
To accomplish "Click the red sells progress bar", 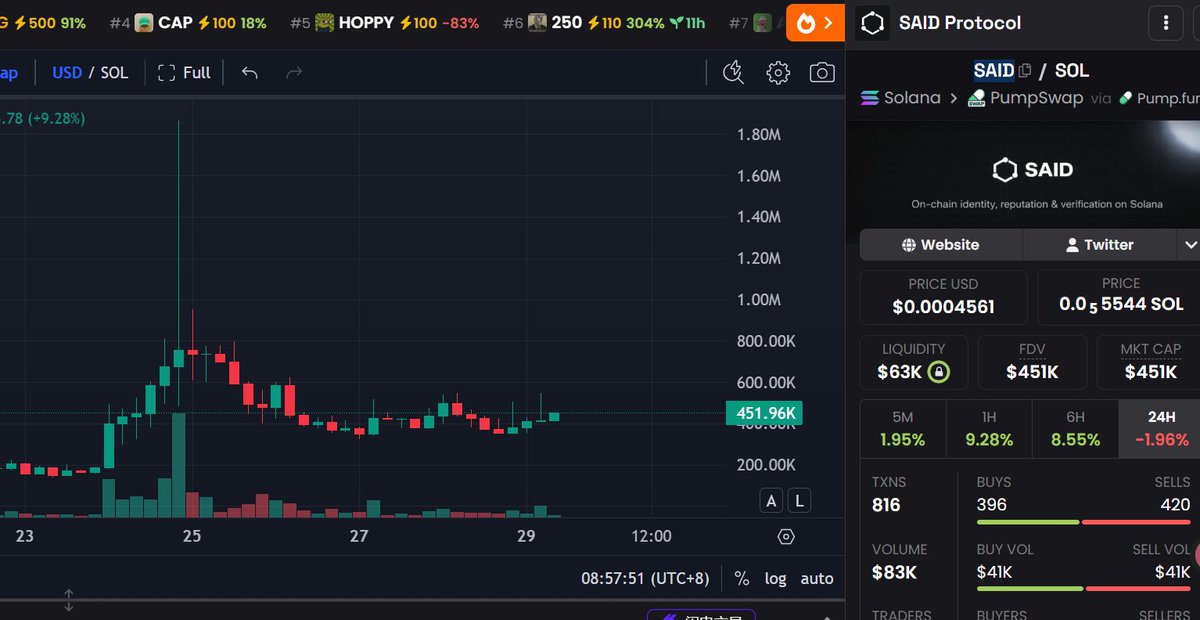I will point(1136,522).
